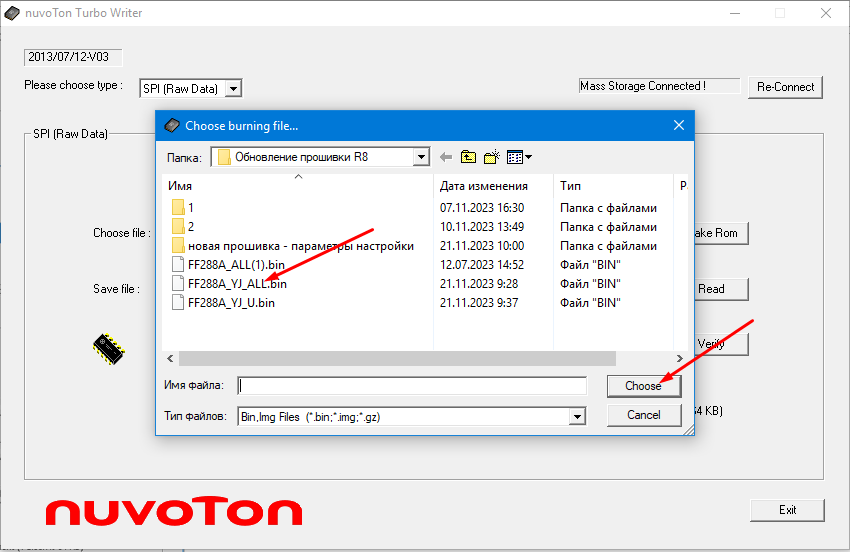Select the folder named 1

point(190,208)
